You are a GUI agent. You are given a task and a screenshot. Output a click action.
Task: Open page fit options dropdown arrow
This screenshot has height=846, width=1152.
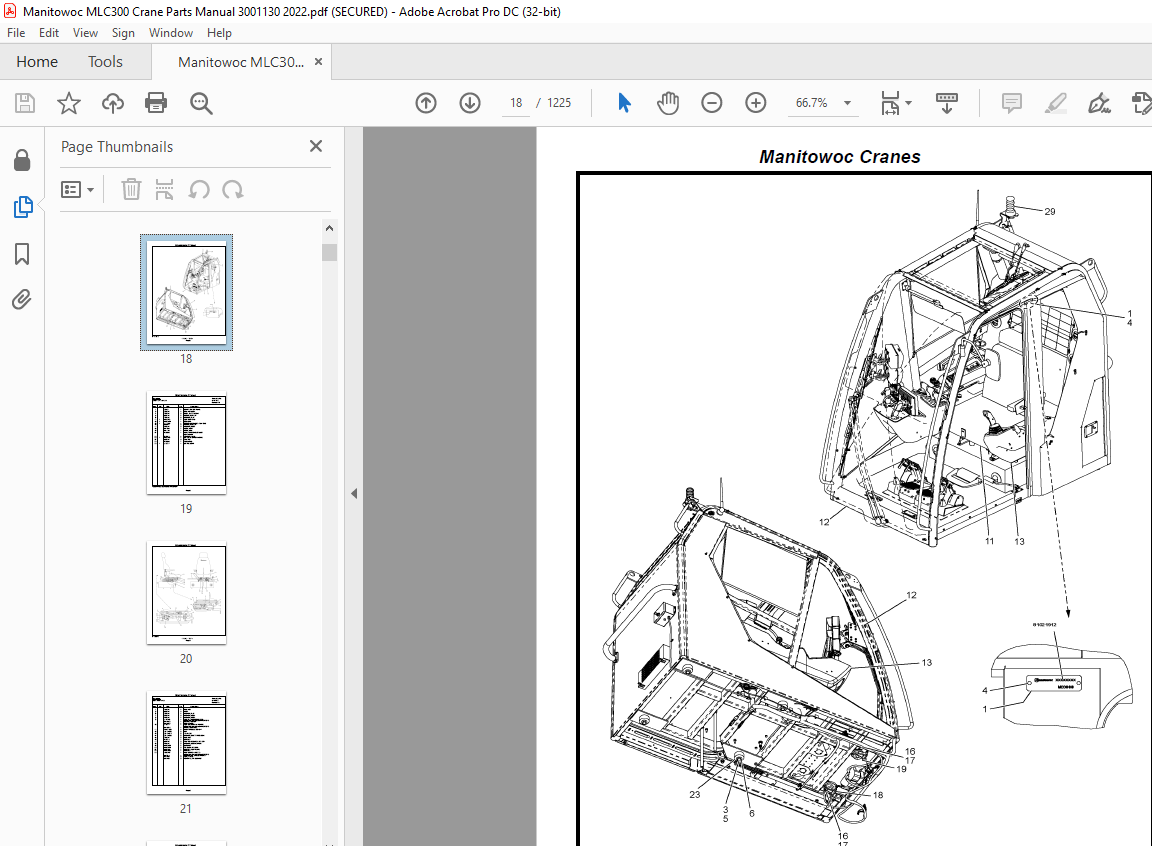[x=909, y=103]
